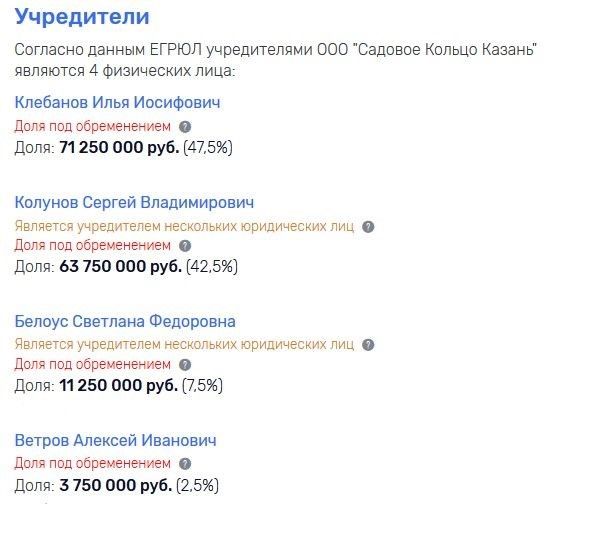Viewport: 594px width, 535px height.
Task: Click help icon beside Ветров's encumbered share
Action: [185, 464]
